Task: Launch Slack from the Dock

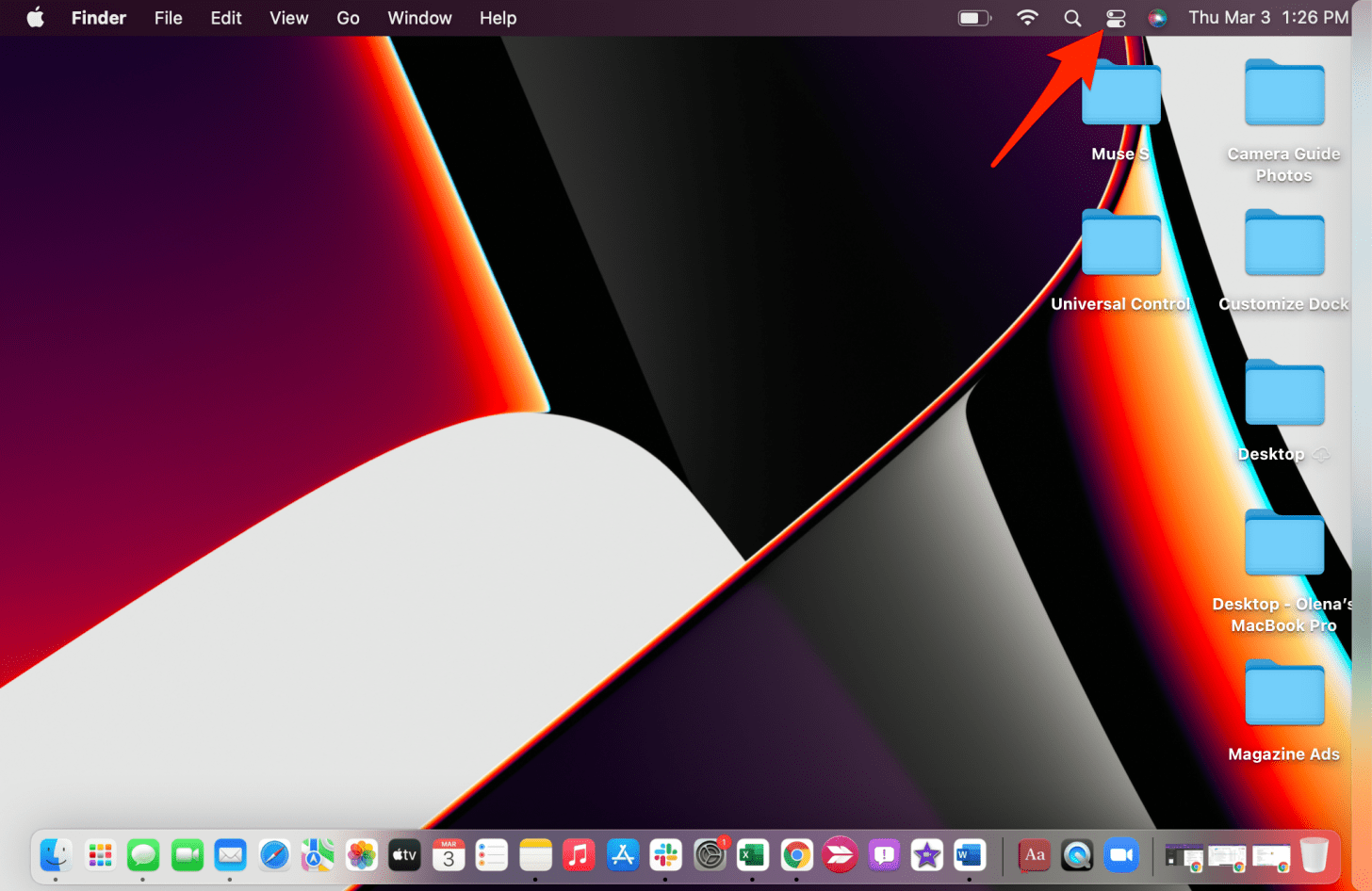Action: coord(665,855)
